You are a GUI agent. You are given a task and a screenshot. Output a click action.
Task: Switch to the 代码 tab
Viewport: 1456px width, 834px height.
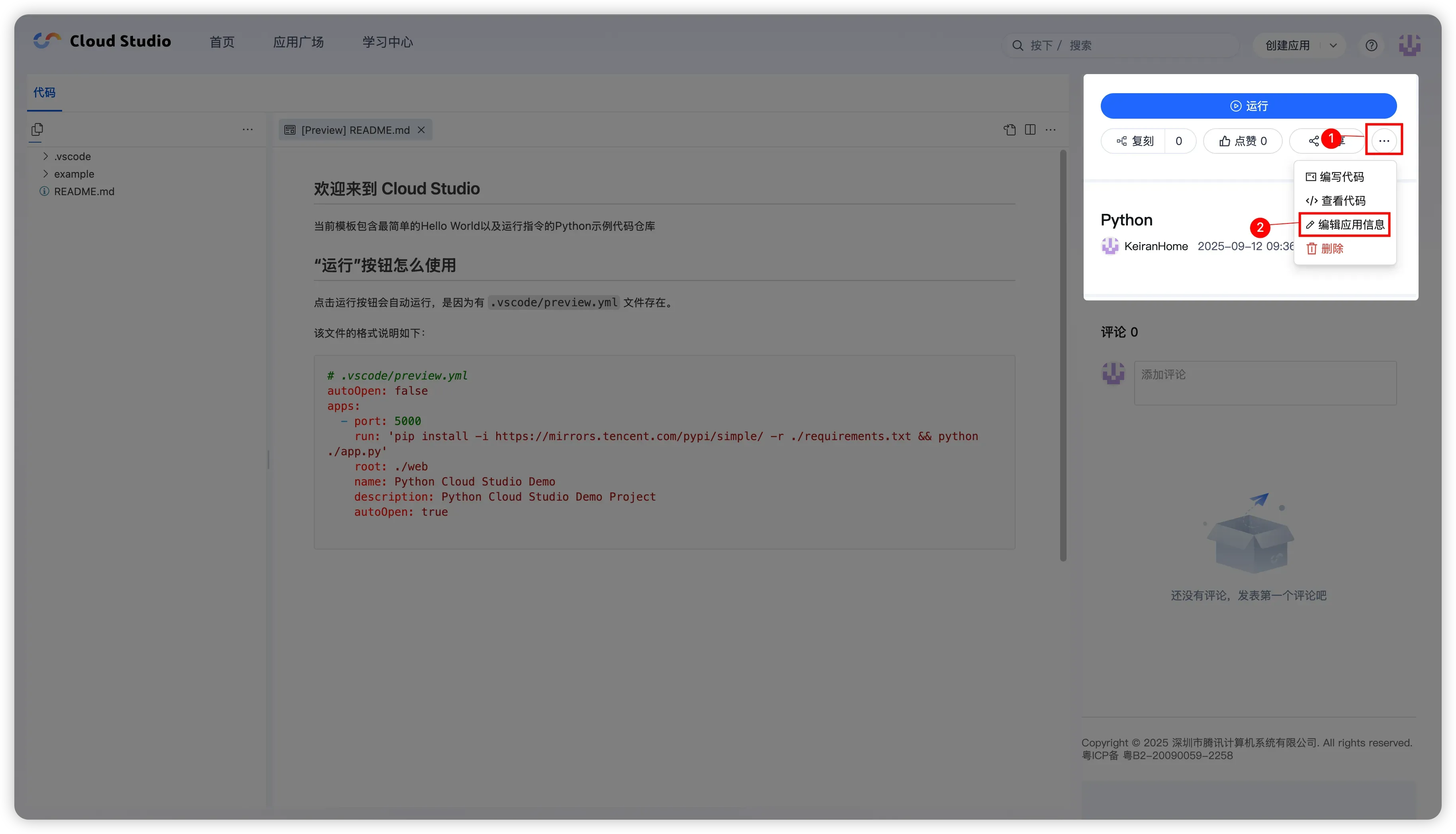pos(44,92)
